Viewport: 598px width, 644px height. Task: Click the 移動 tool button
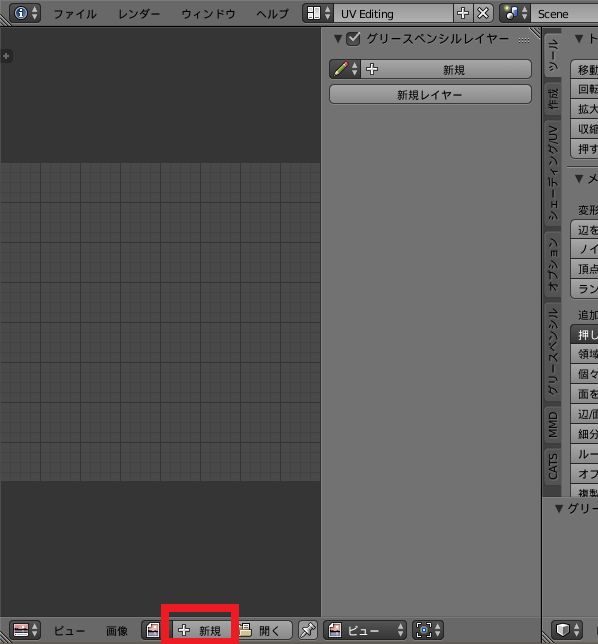tap(584, 69)
